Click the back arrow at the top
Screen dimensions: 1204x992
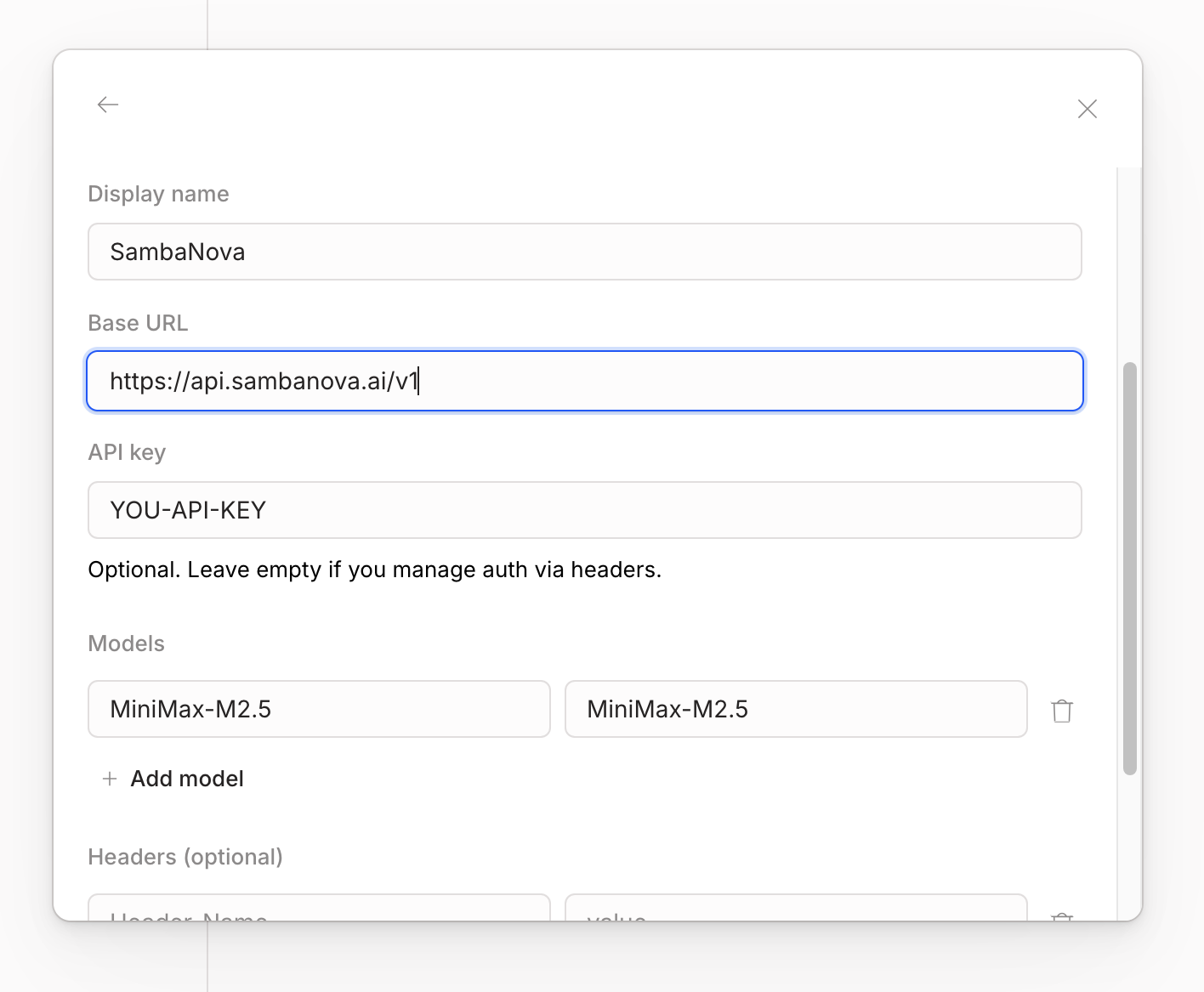(107, 104)
